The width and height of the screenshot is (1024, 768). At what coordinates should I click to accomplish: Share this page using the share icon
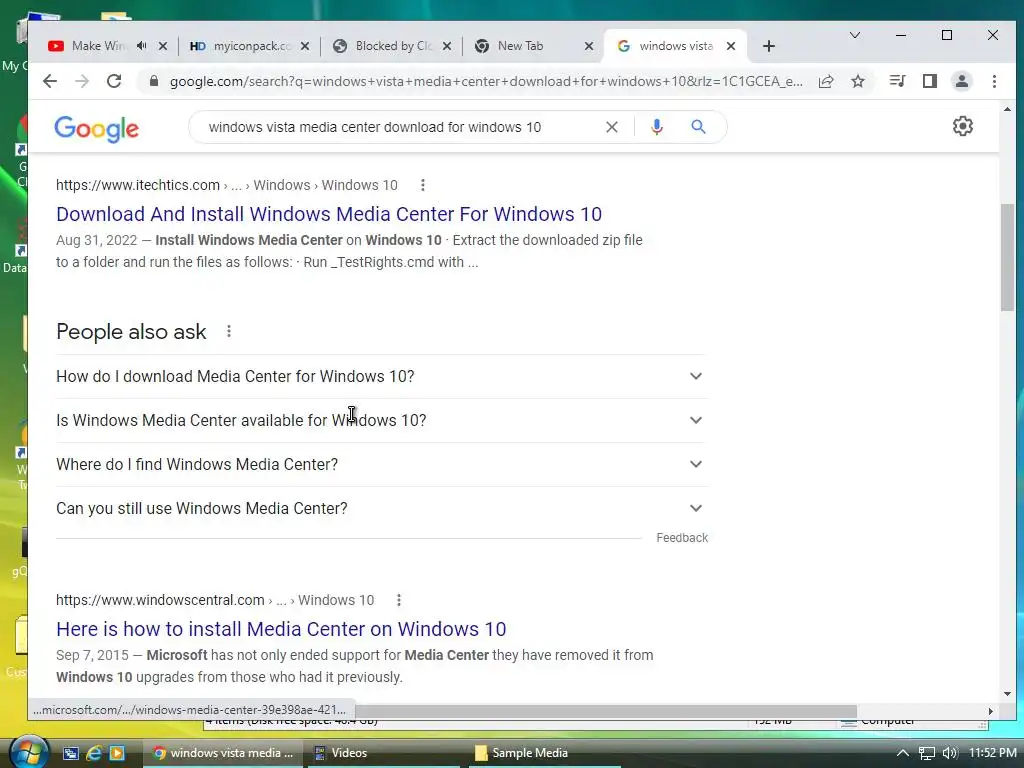point(826,81)
